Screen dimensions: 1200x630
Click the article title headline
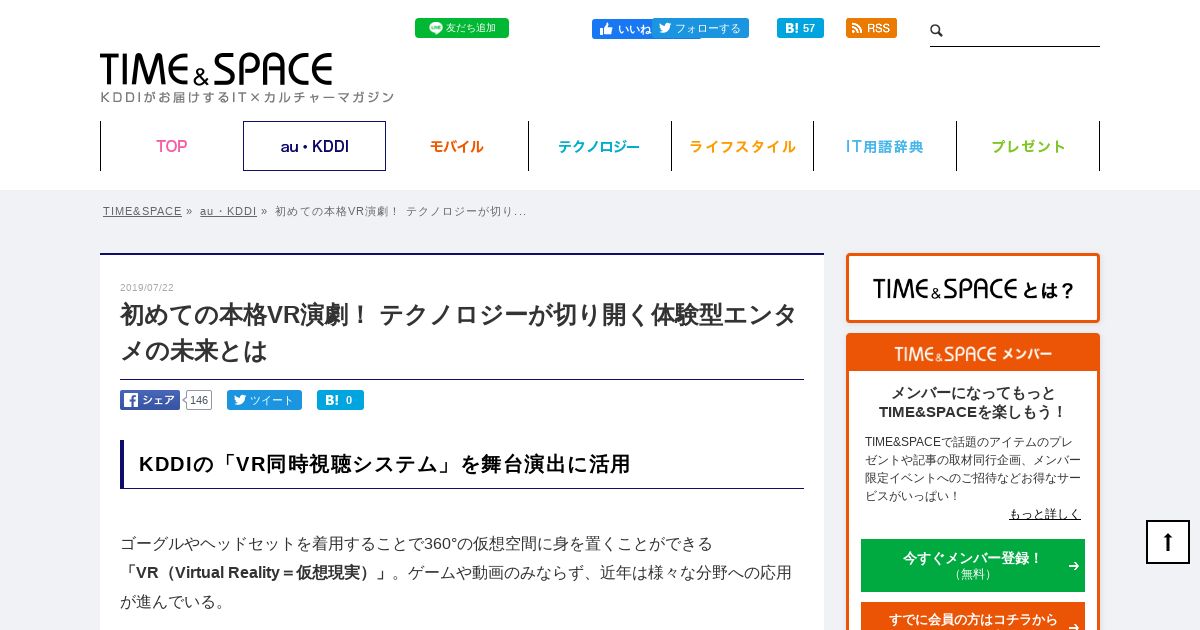point(459,333)
